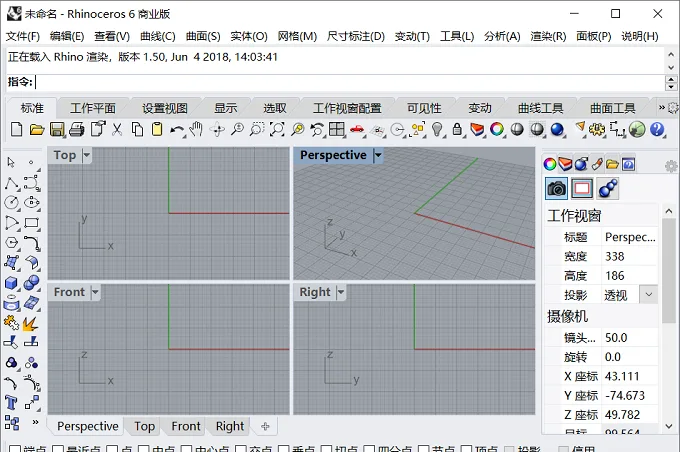Click the Join puzzle-piece tool
Viewport: 680px width, 452px height.
(11, 323)
